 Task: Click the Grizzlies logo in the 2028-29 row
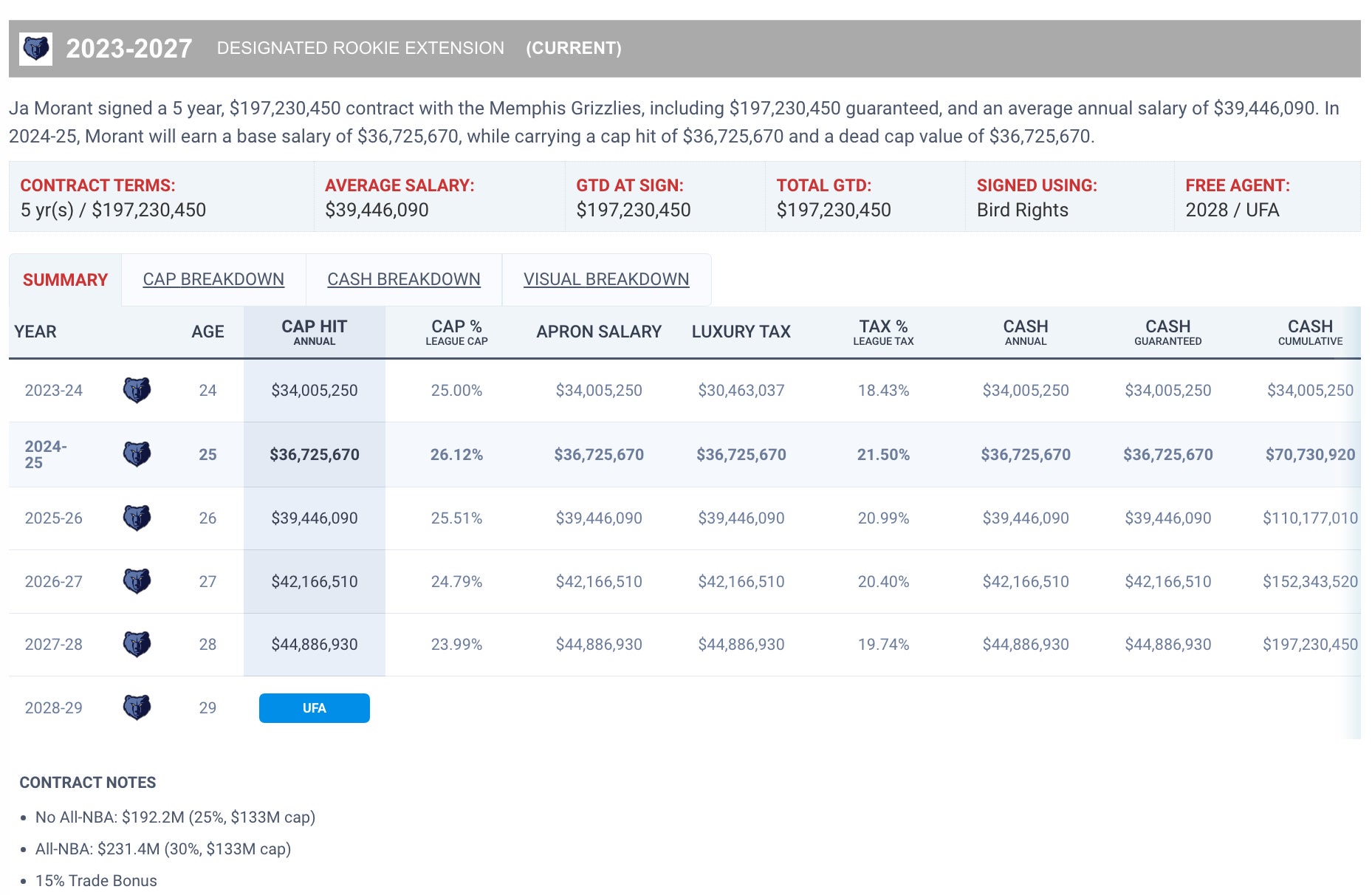click(137, 707)
